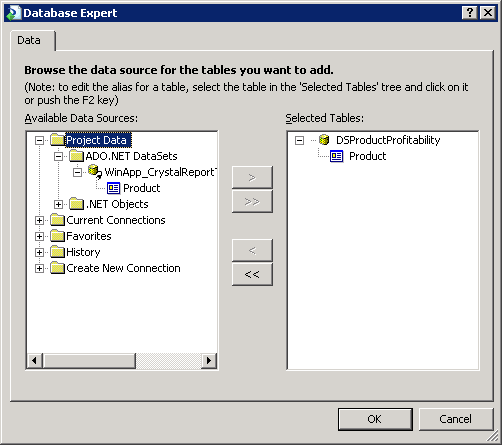
Task: Collapse the Project Data node
Action: point(39,140)
